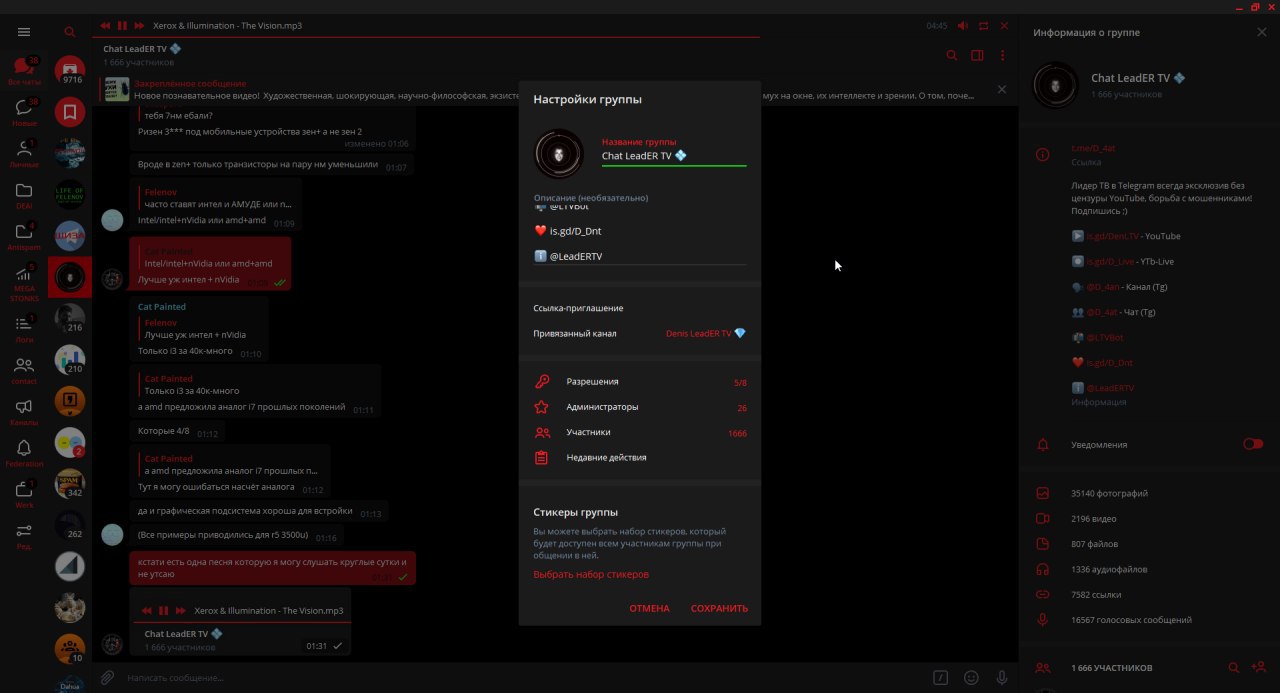Open Ссылка-приглашение settings
The height and width of the screenshot is (693, 1280).
tap(640, 308)
